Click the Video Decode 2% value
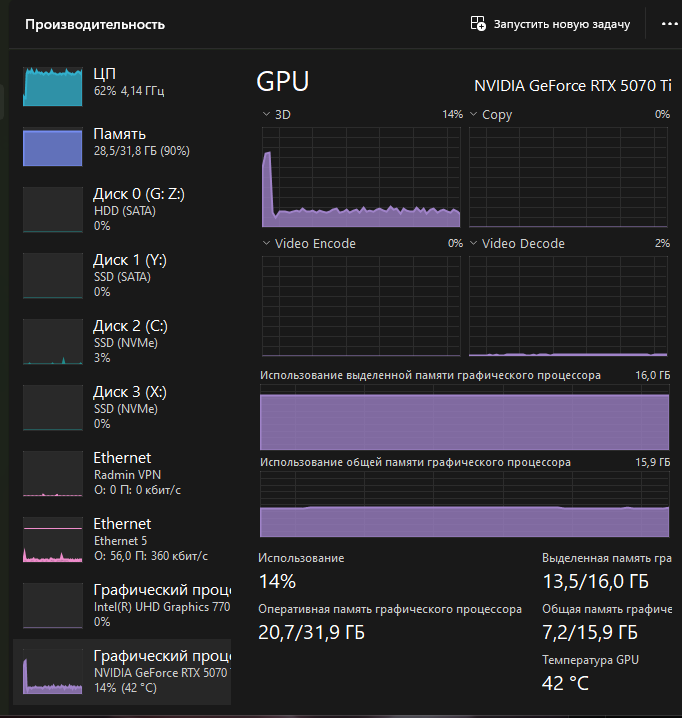Image resolution: width=682 pixels, height=718 pixels. point(662,243)
